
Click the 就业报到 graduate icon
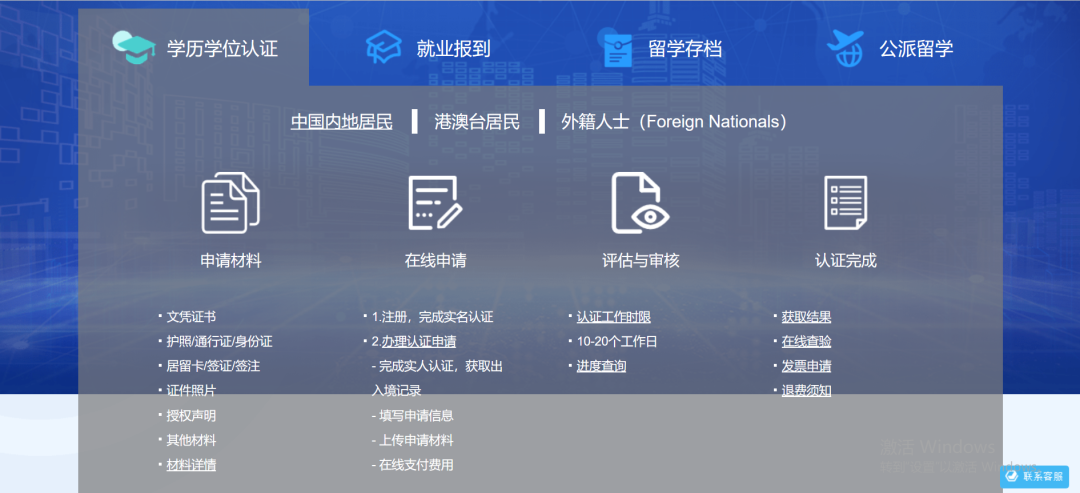click(x=383, y=48)
